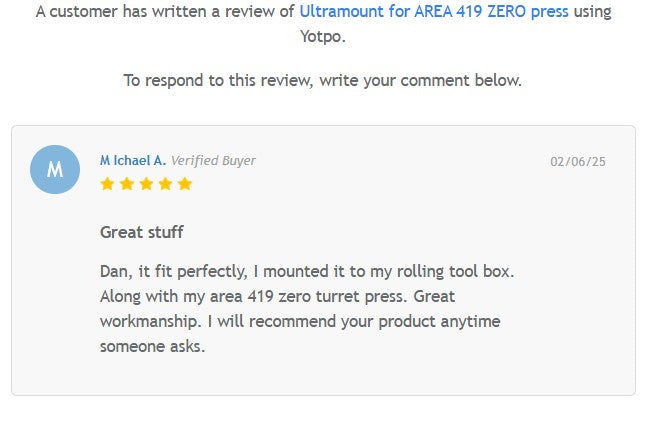Click the review date 02/06/25
Image resolution: width=647 pixels, height=425 pixels.
pyautogui.click(x=578, y=161)
